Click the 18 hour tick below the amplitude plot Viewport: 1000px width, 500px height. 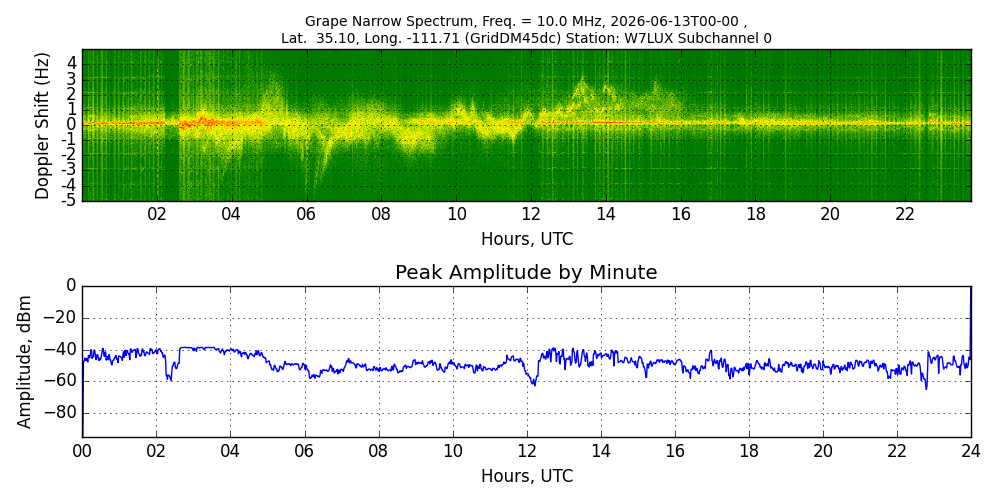coord(749,451)
